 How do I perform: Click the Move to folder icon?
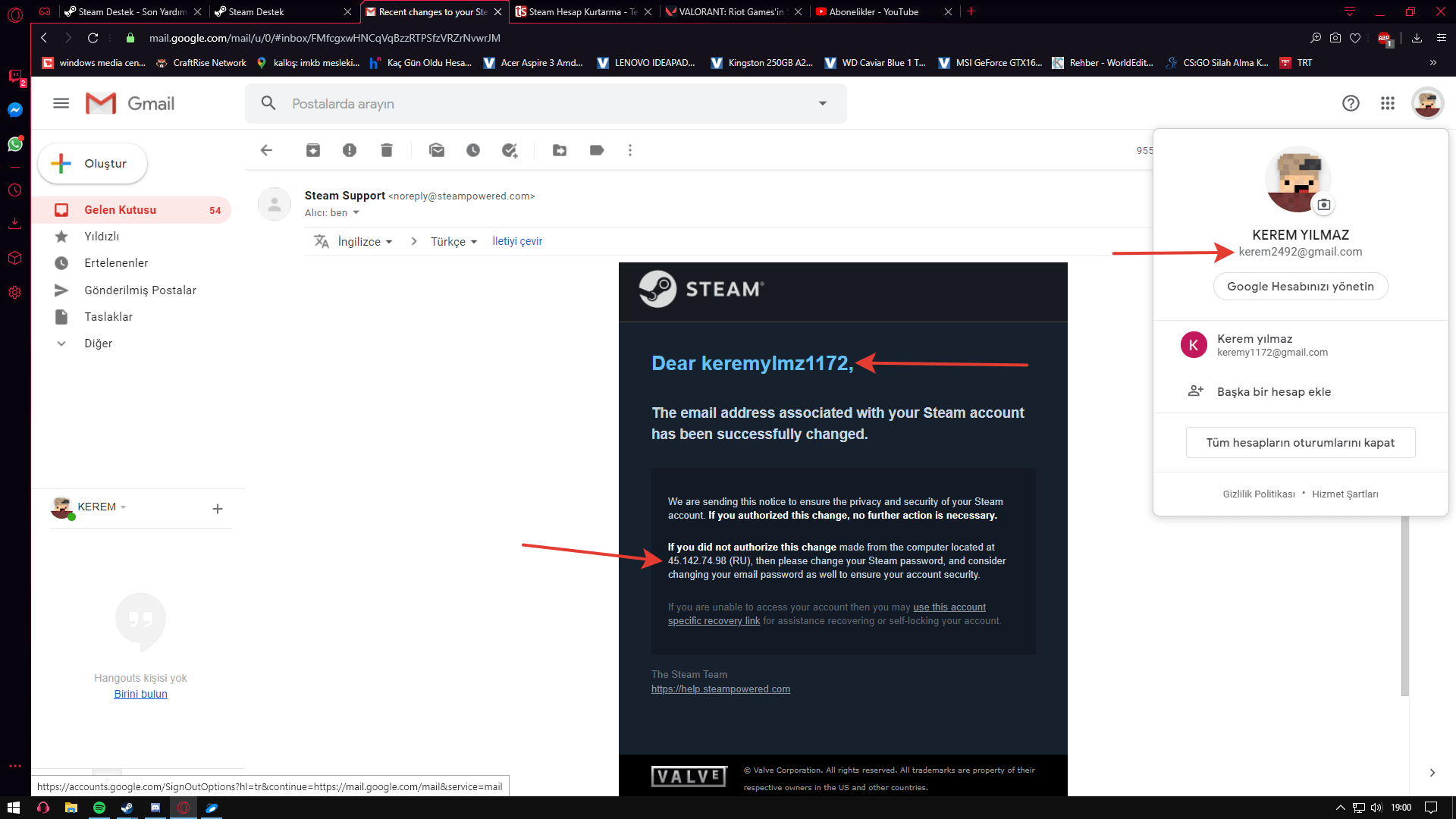click(x=560, y=150)
